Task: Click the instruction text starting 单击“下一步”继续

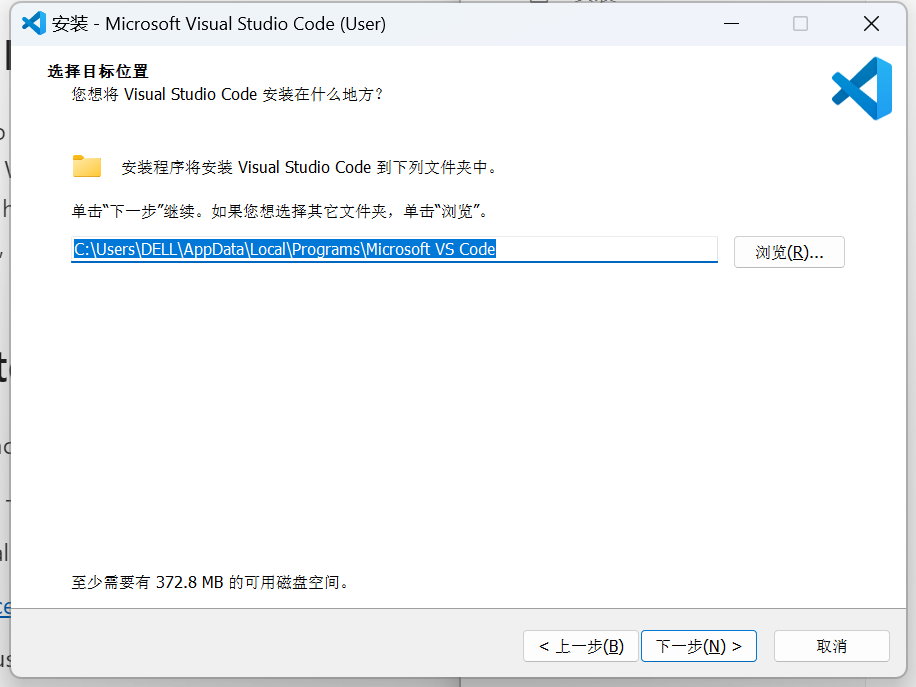Action: (x=279, y=211)
